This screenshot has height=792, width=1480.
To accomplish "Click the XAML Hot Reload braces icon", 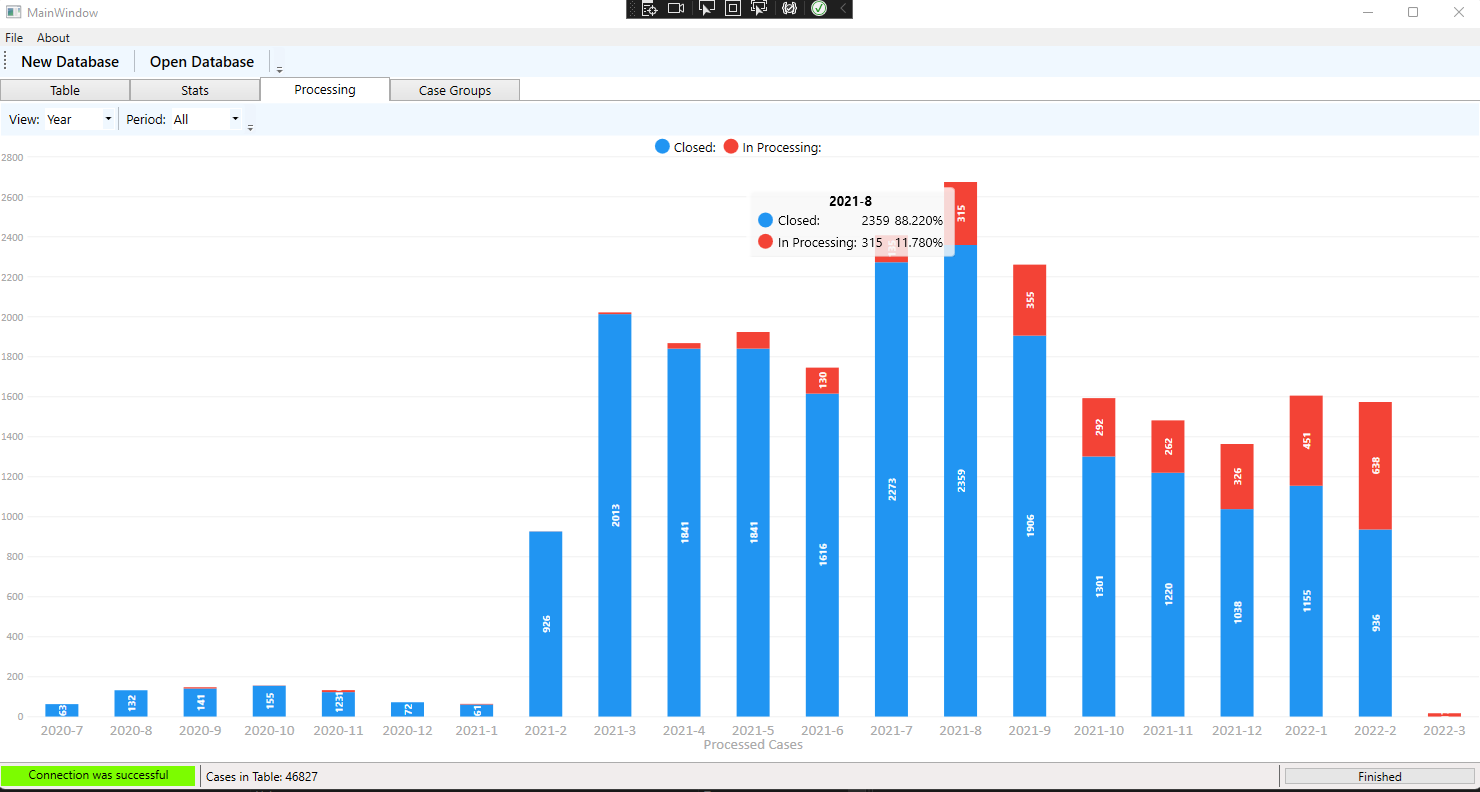I will (x=790, y=9).
